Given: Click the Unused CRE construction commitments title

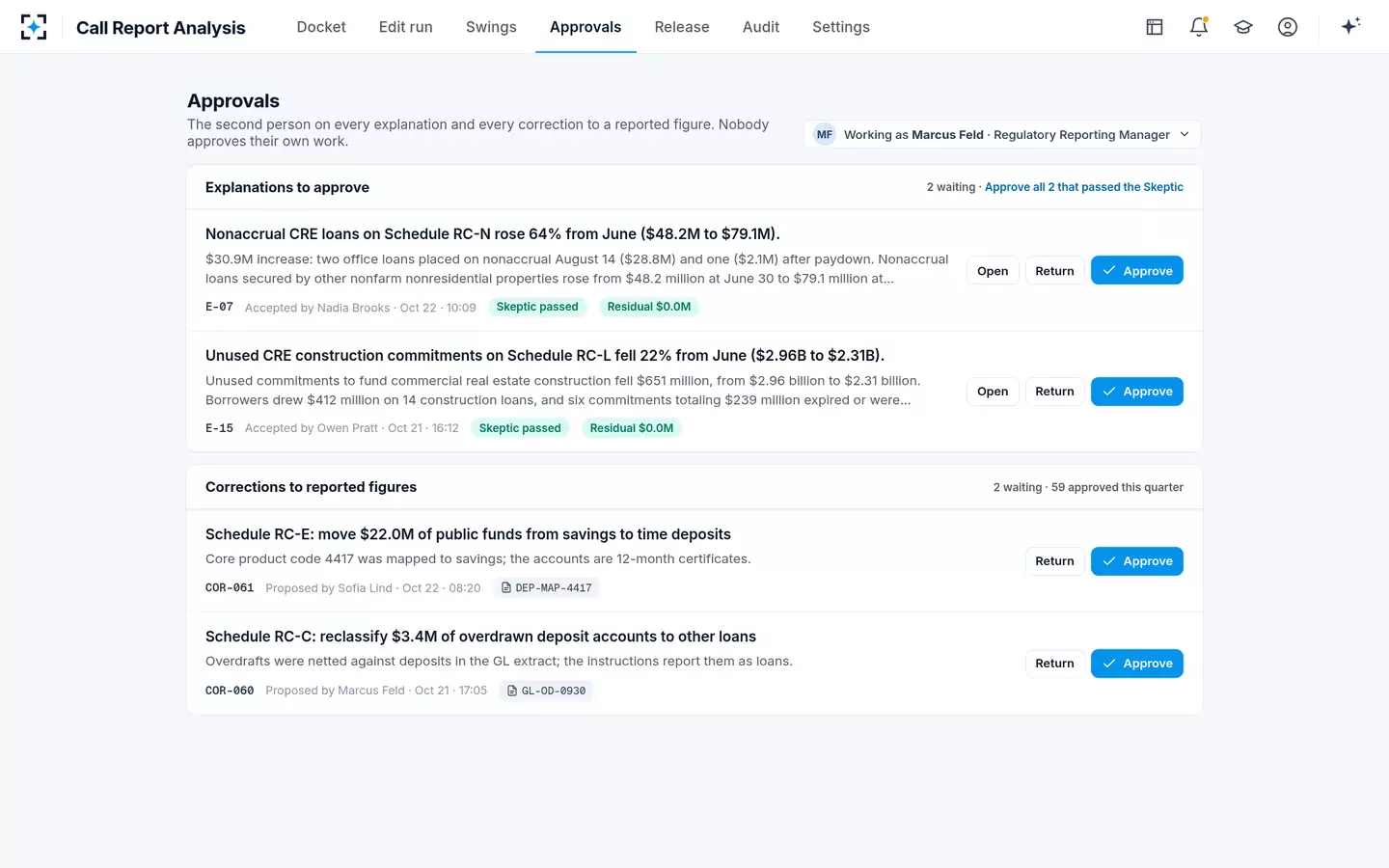Looking at the screenshot, I should [545, 356].
